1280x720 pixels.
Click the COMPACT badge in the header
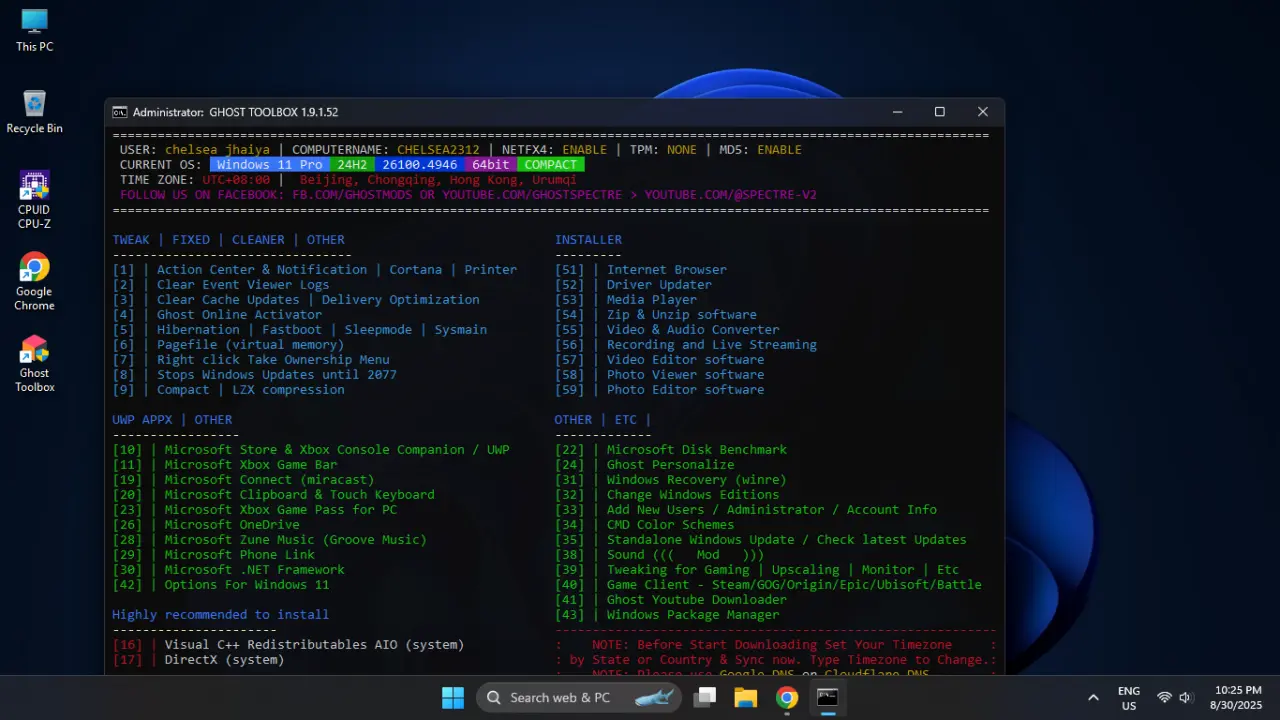pyautogui.click(x=551, y=164)
